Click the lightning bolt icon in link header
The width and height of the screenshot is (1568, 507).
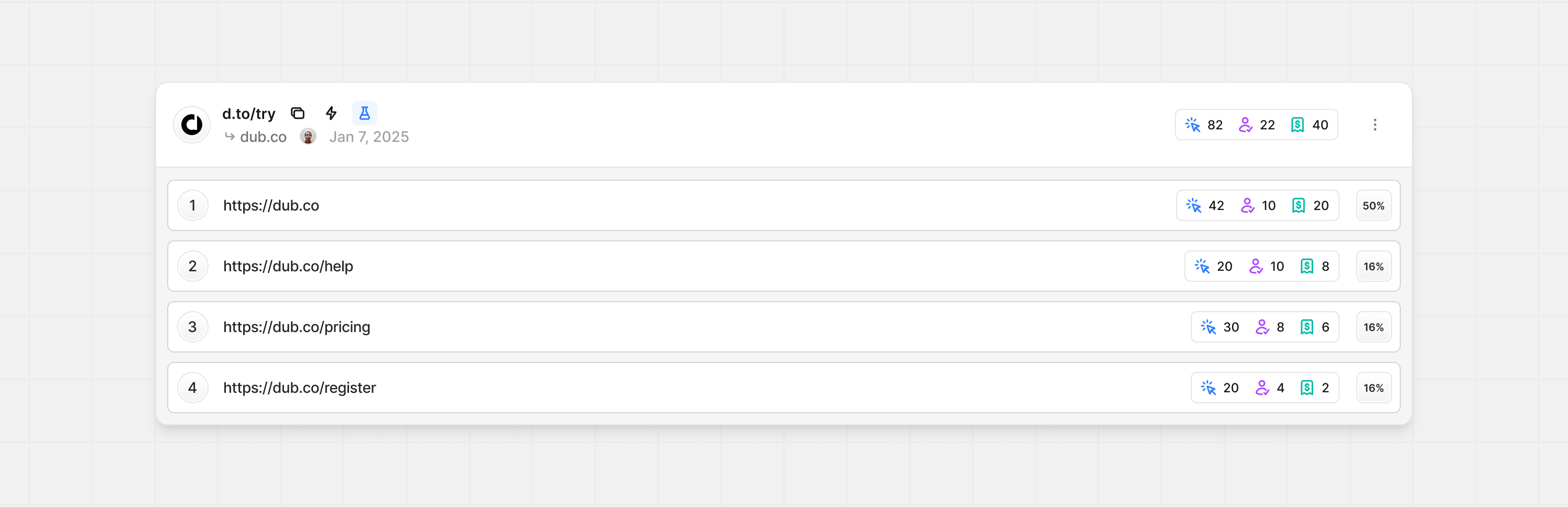(331, 113)
